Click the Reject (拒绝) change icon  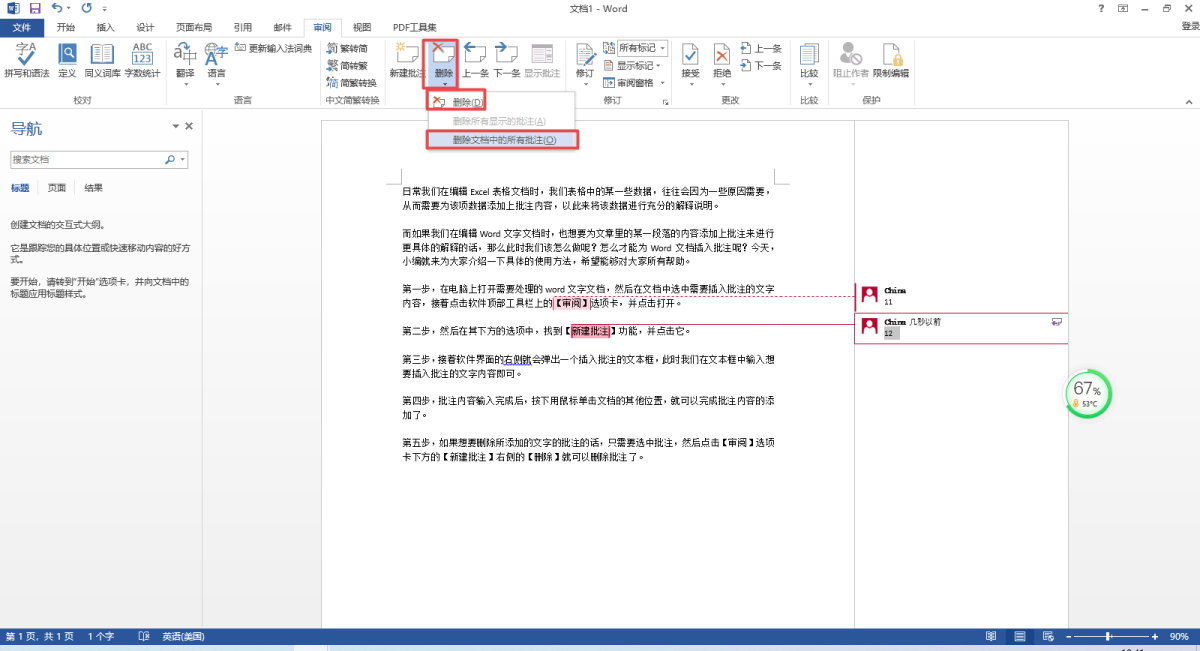[721, 60]
